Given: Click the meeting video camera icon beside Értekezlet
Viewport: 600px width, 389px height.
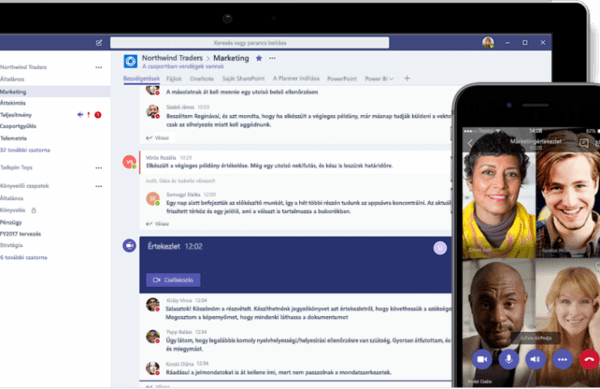Looking at the screenshot, I should click(x=129, y=246).
